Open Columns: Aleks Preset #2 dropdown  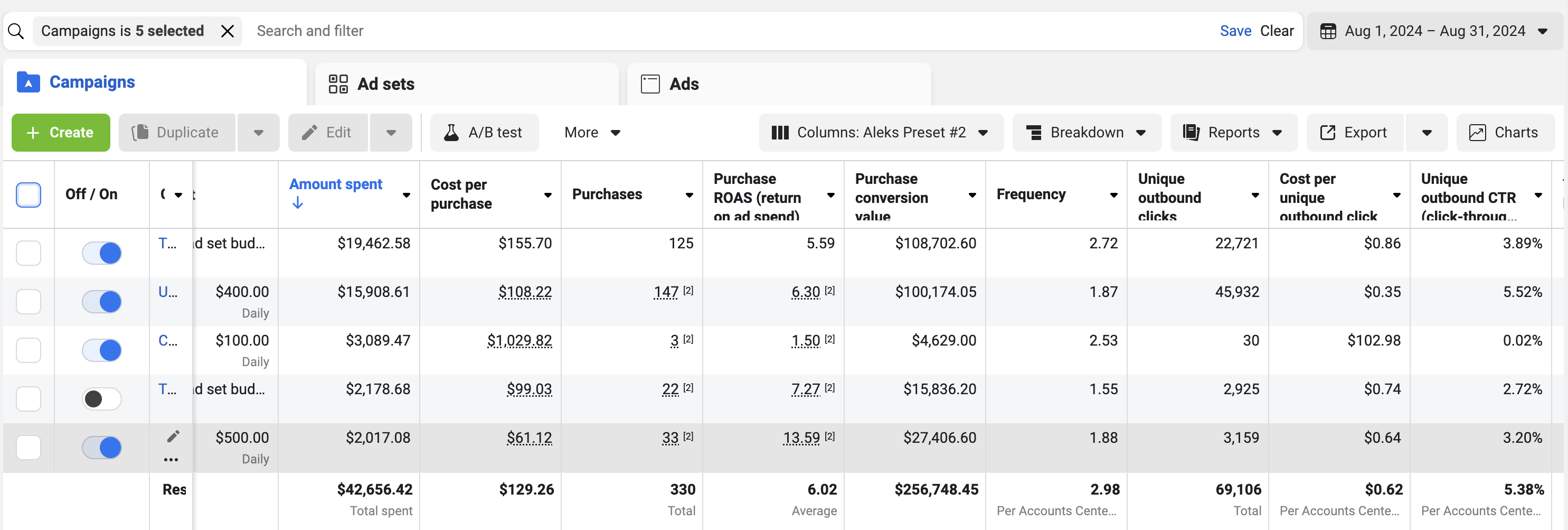(x=880, y=132)
